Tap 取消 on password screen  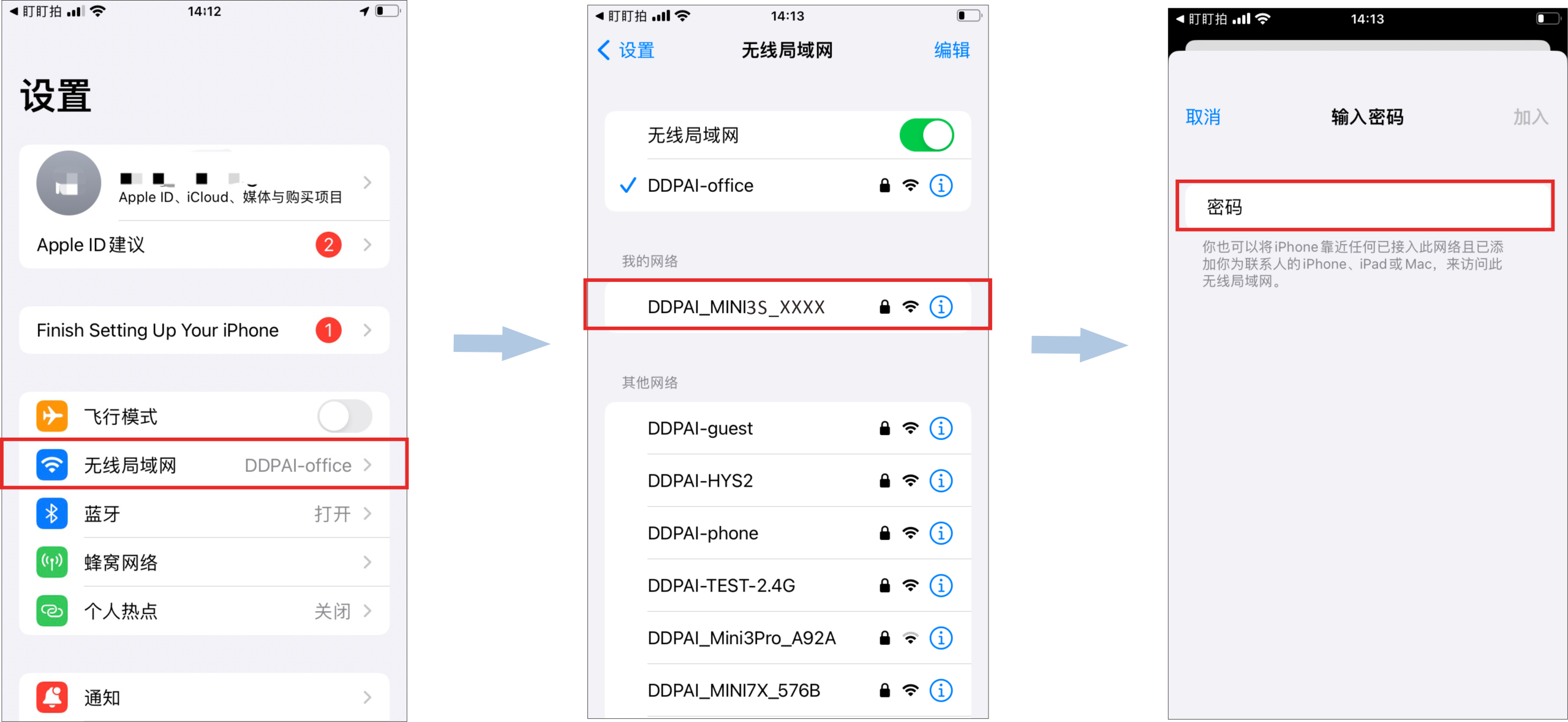coord(1203,116)
